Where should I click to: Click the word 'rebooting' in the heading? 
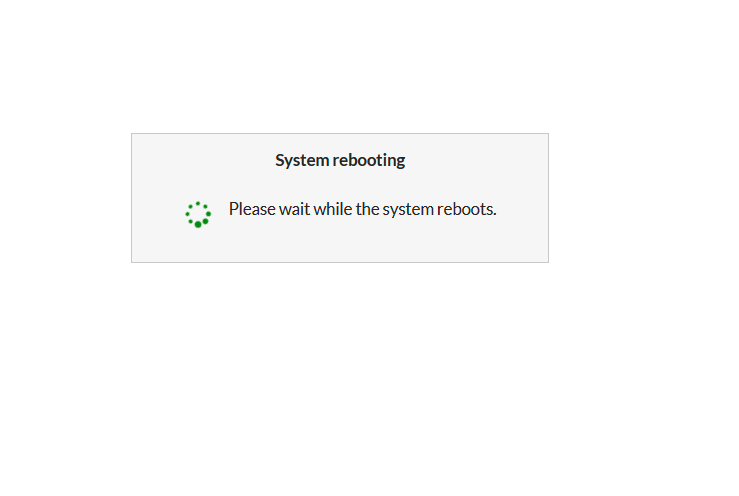tap(369, 160)
